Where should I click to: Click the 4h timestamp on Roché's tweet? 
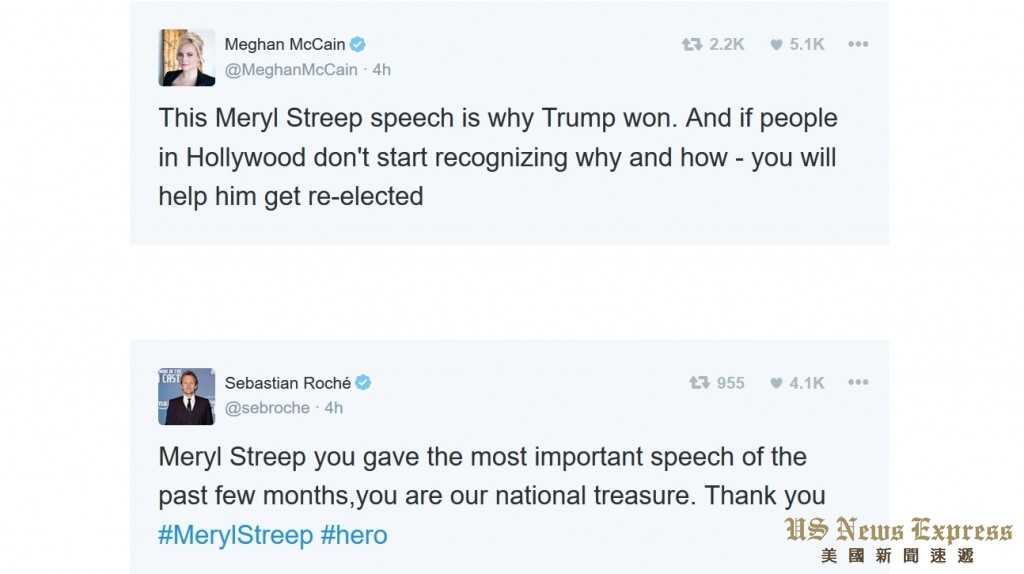pyautogui.click(x=333, y=408)
